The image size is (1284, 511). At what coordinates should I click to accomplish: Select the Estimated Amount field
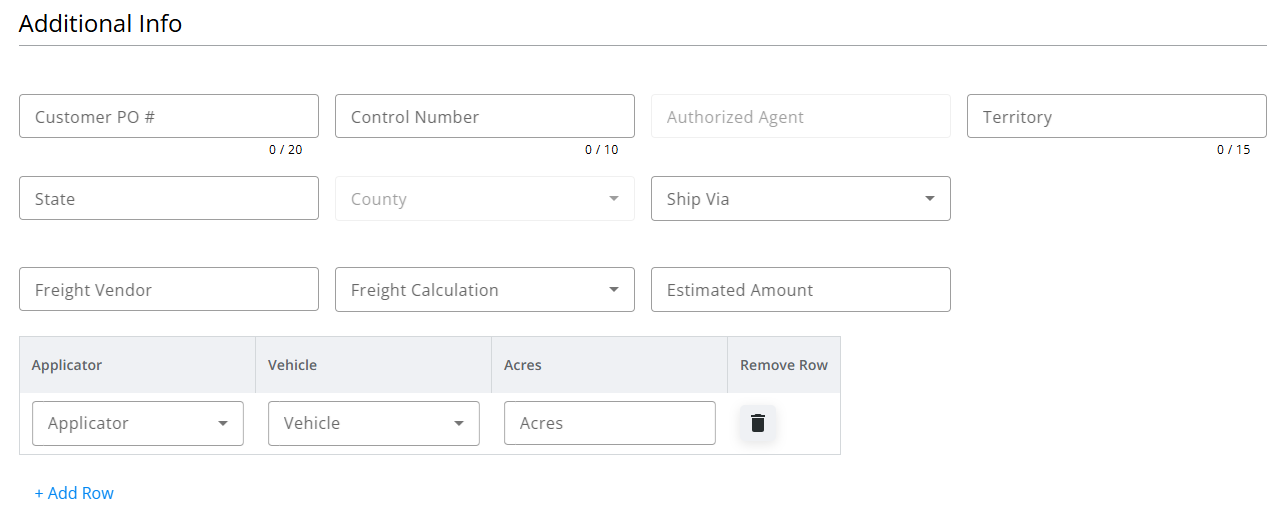[x=800, y=290]
